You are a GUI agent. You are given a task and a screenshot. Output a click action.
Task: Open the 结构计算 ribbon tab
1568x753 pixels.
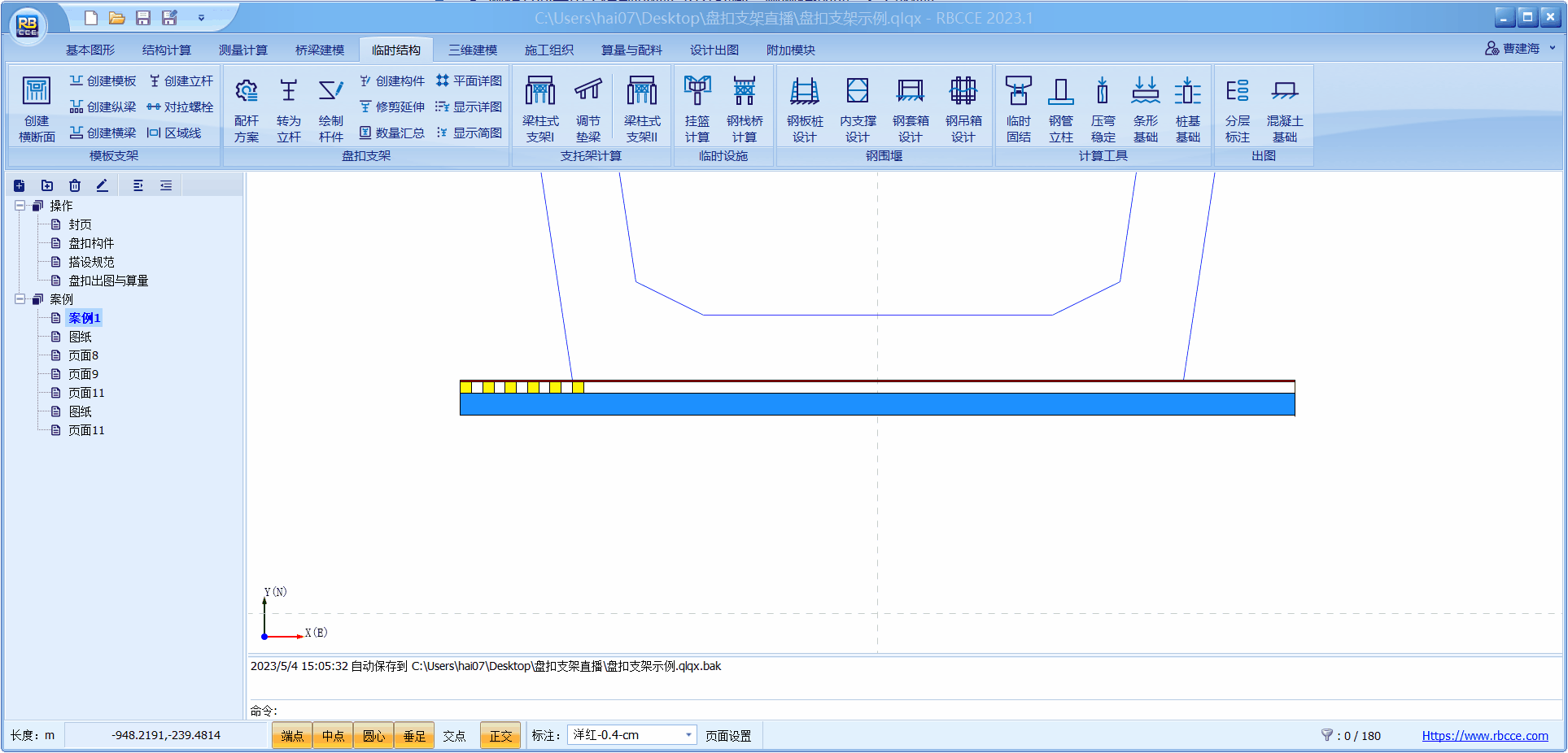167,50
